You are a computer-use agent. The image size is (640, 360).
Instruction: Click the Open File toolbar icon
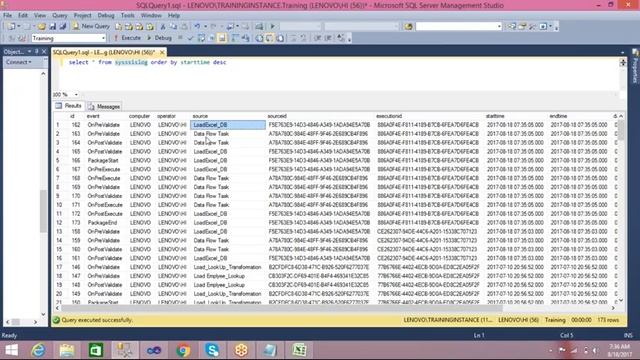pos(42,27)
